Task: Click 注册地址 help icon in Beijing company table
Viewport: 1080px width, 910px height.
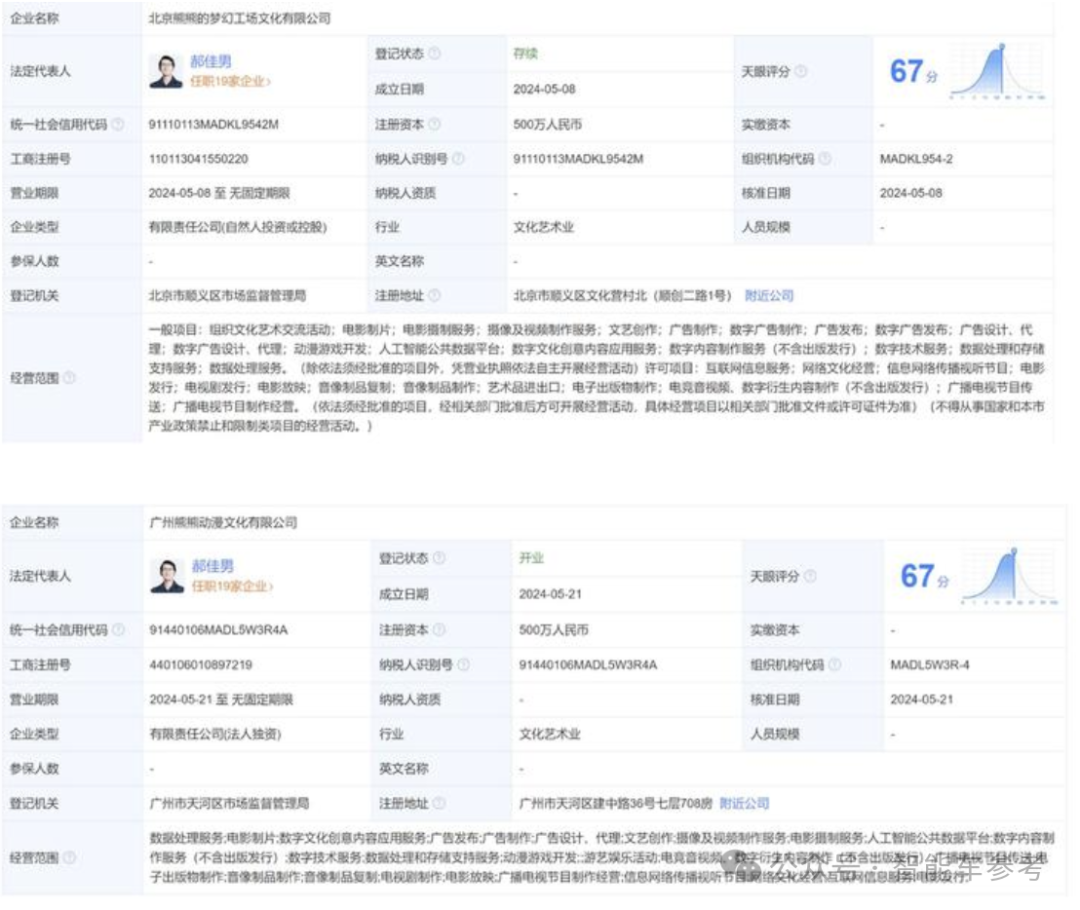Action: (434, 296)
